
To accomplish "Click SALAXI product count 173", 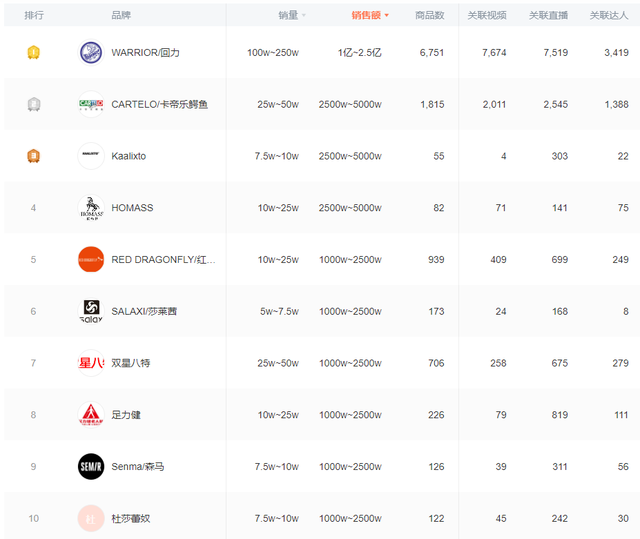I will coord(436,311).
